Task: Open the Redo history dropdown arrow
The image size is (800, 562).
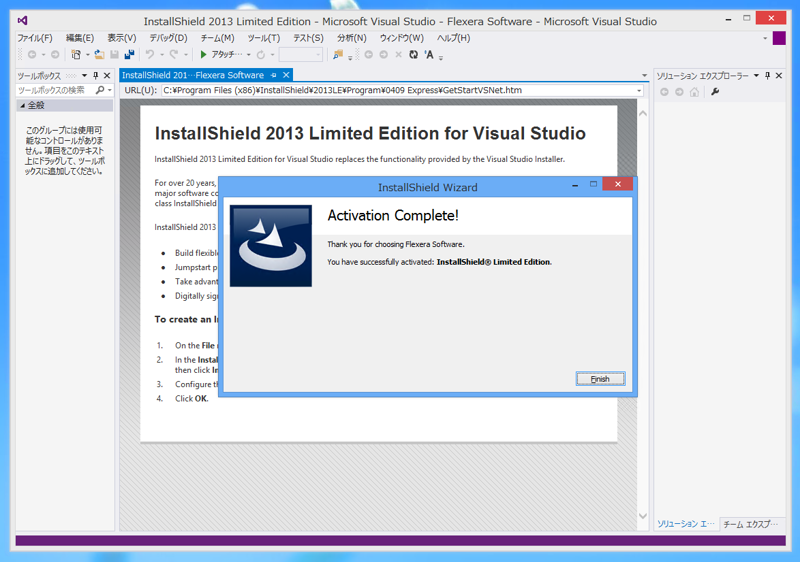Action: (x=186, y=55)
